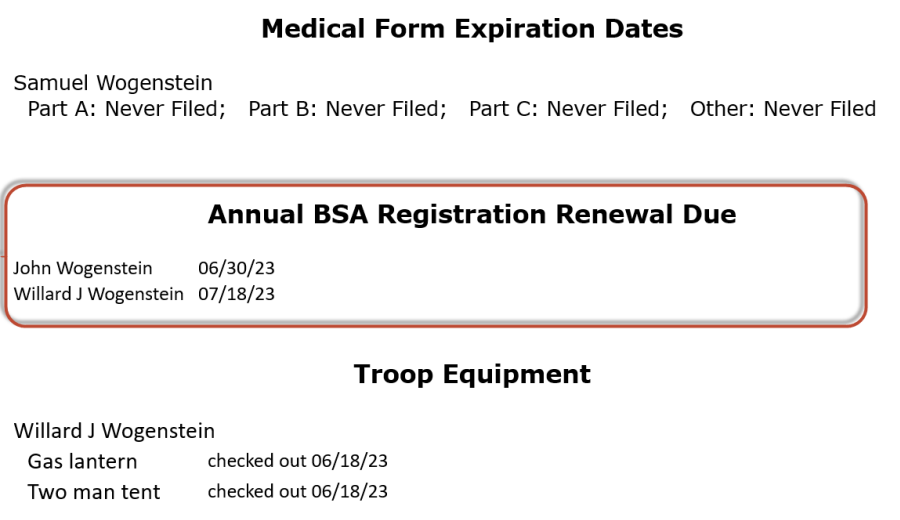Click the 07/18/23 renewal date
The height and width of the screenshot is (520, 900).
236,294
